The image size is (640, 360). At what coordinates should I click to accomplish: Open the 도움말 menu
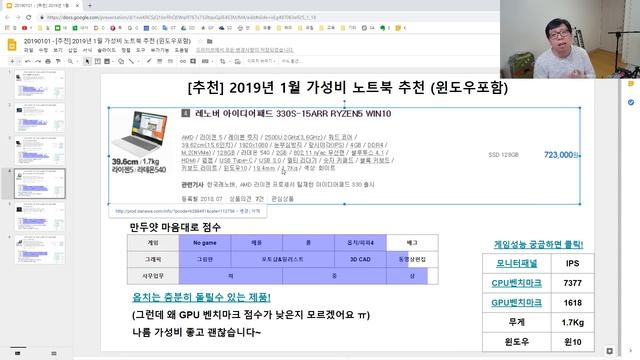coord(182,50)
